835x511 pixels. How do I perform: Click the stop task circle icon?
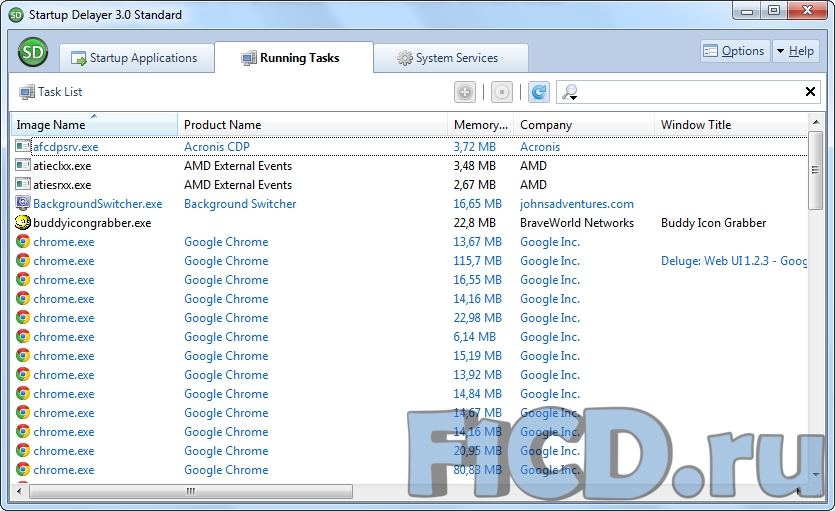502,92
